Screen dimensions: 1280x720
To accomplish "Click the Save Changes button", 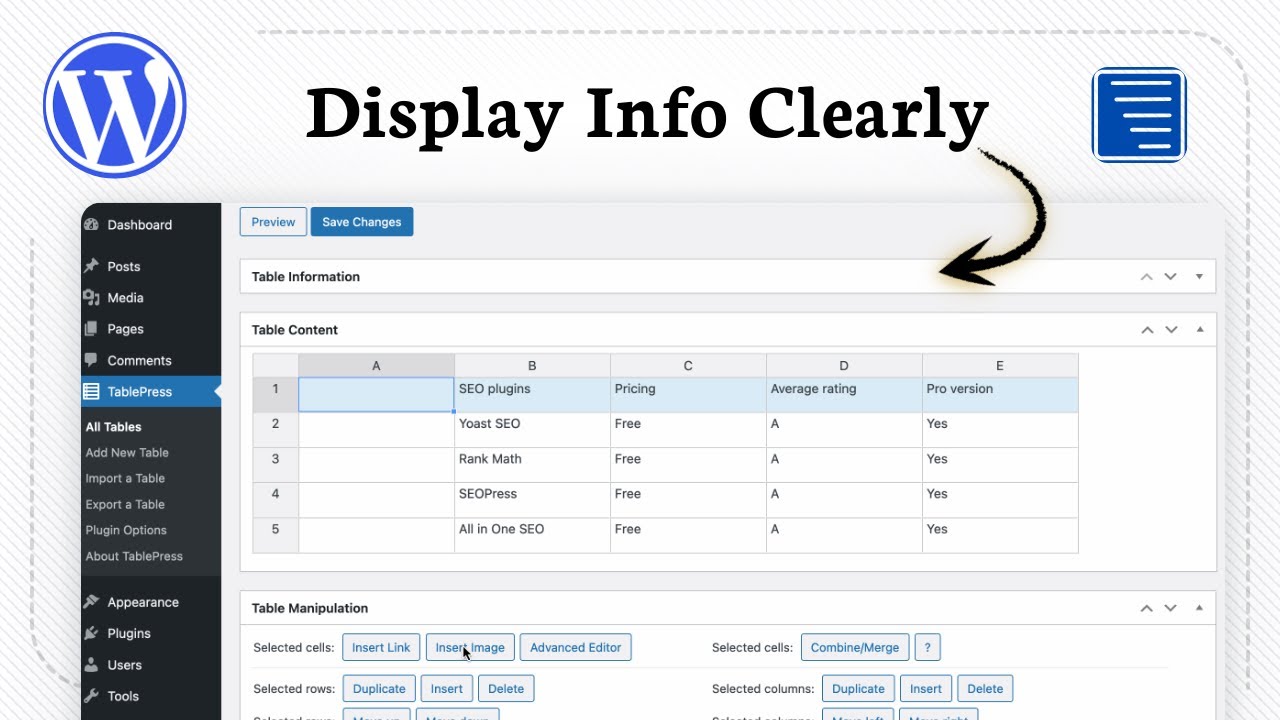I will point(362,222).
